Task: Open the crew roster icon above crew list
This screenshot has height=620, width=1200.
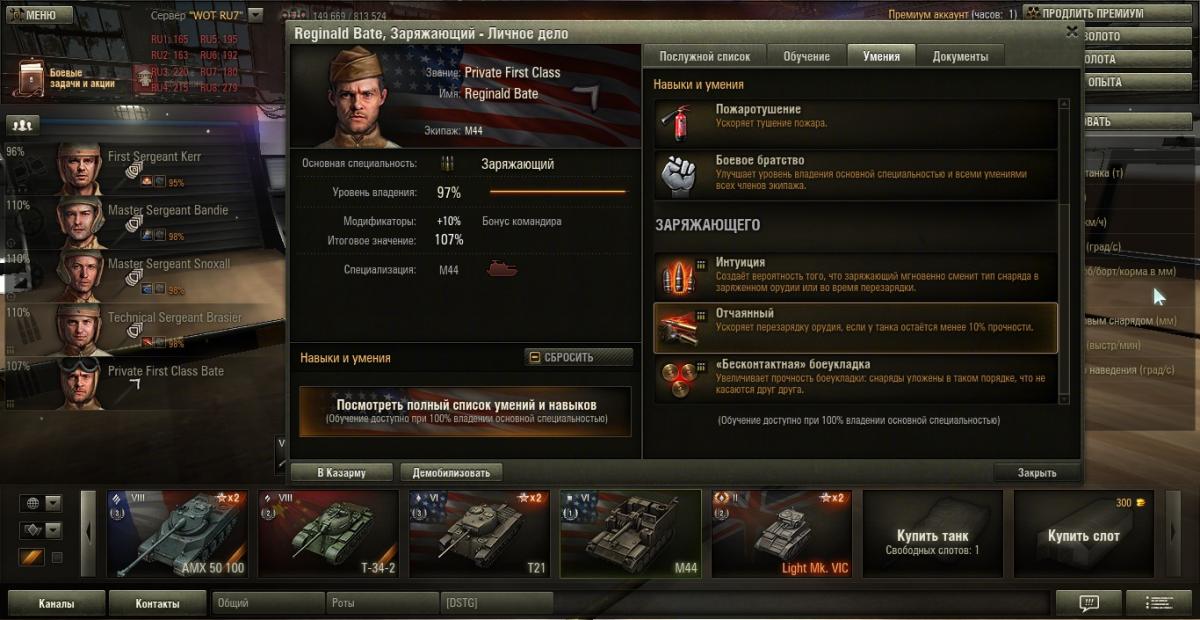Action: [22, 125]
